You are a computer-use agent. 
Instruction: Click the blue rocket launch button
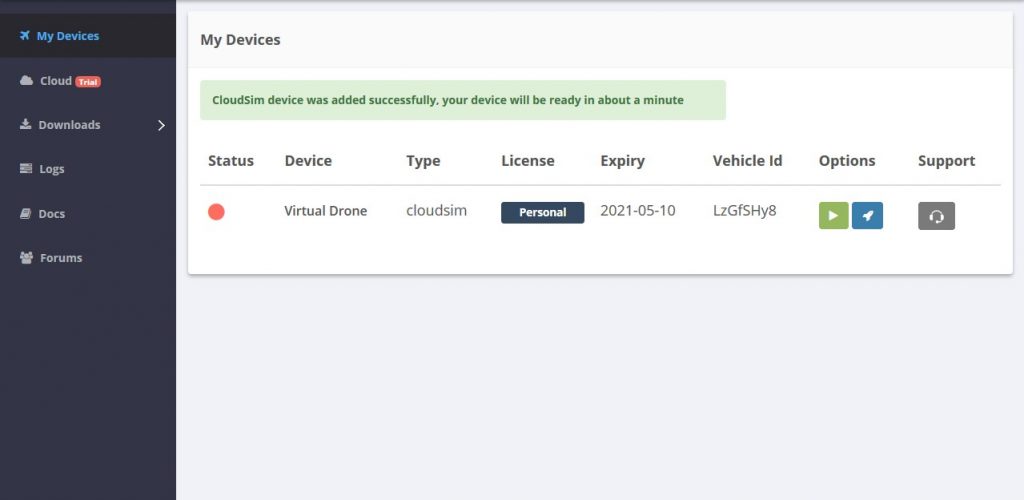tap(867, 215)
